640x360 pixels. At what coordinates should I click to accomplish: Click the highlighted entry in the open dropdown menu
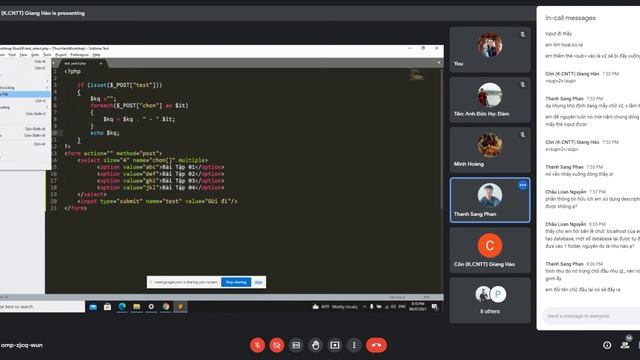tap(24, 94)
